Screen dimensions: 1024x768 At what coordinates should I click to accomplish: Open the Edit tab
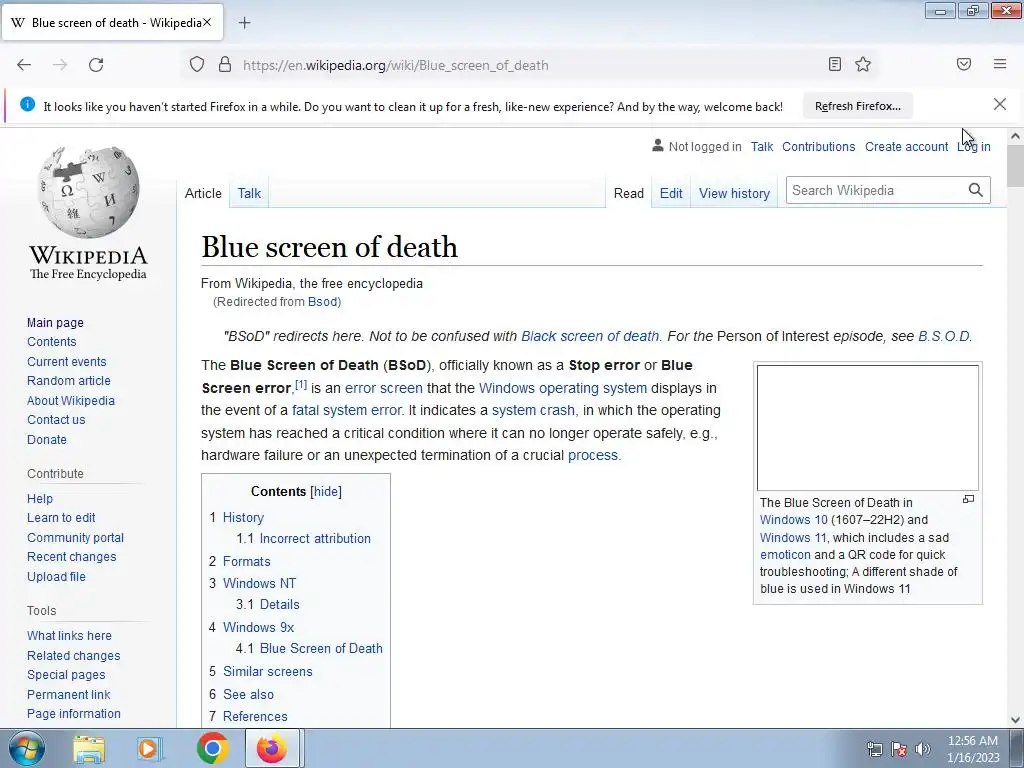click(671, 193)
